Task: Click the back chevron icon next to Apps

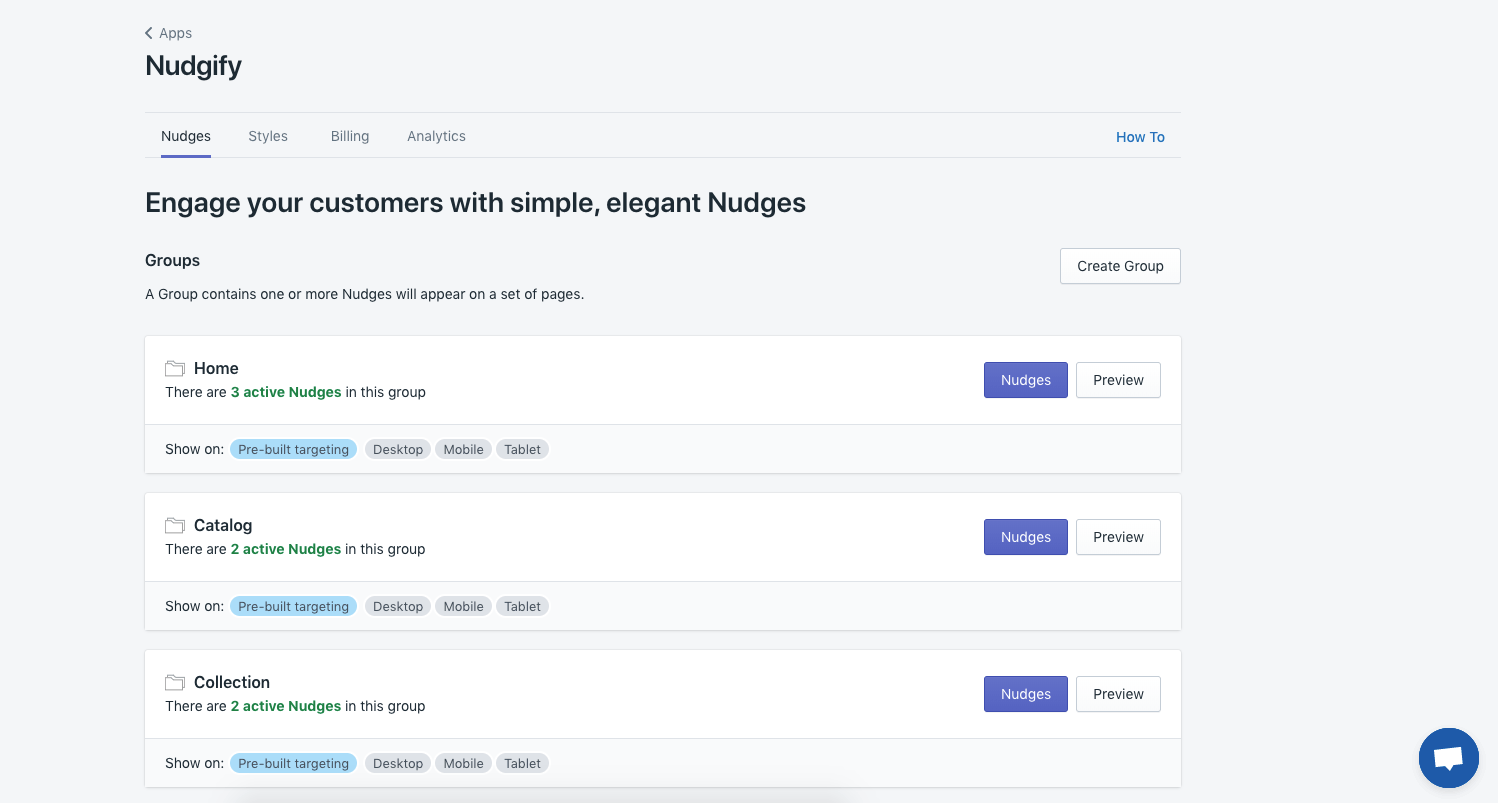Action: pyautogui.click(x=149, y=33)
